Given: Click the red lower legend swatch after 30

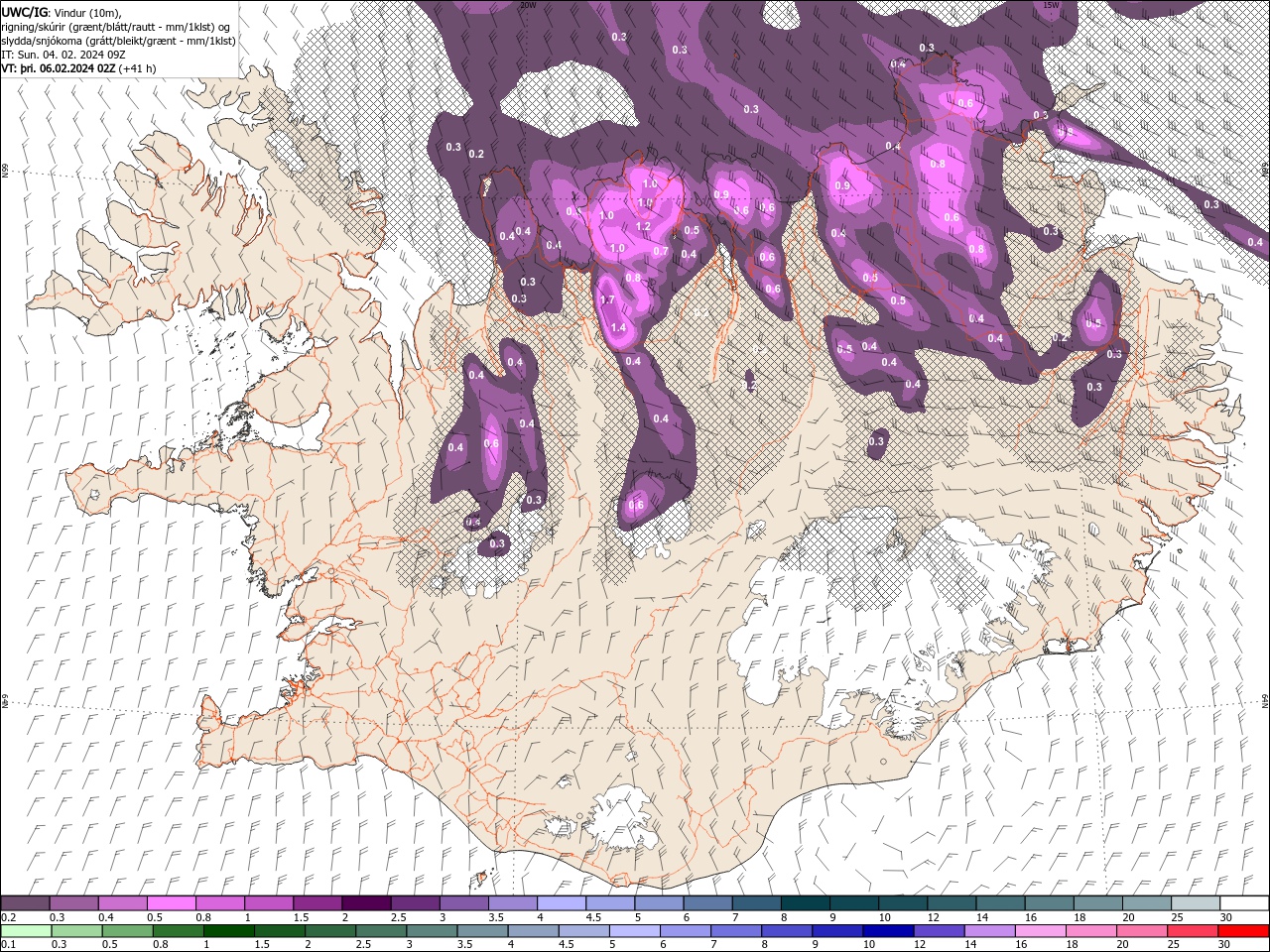Looking at the screenshot, I should point(1242,931).
